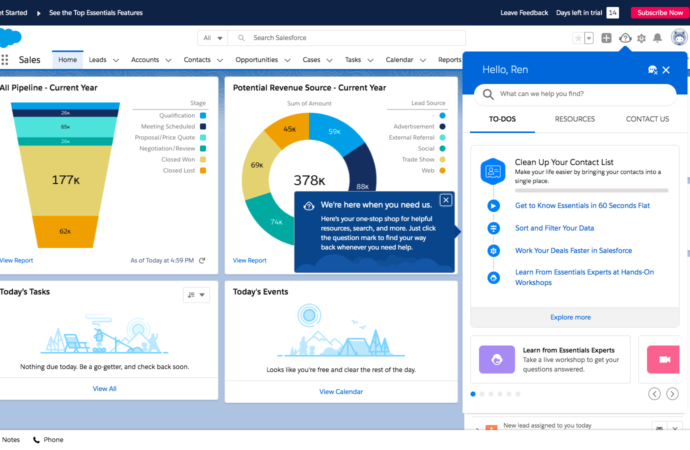
Task: Open the help question mark icon
Action: pos(625,38)
